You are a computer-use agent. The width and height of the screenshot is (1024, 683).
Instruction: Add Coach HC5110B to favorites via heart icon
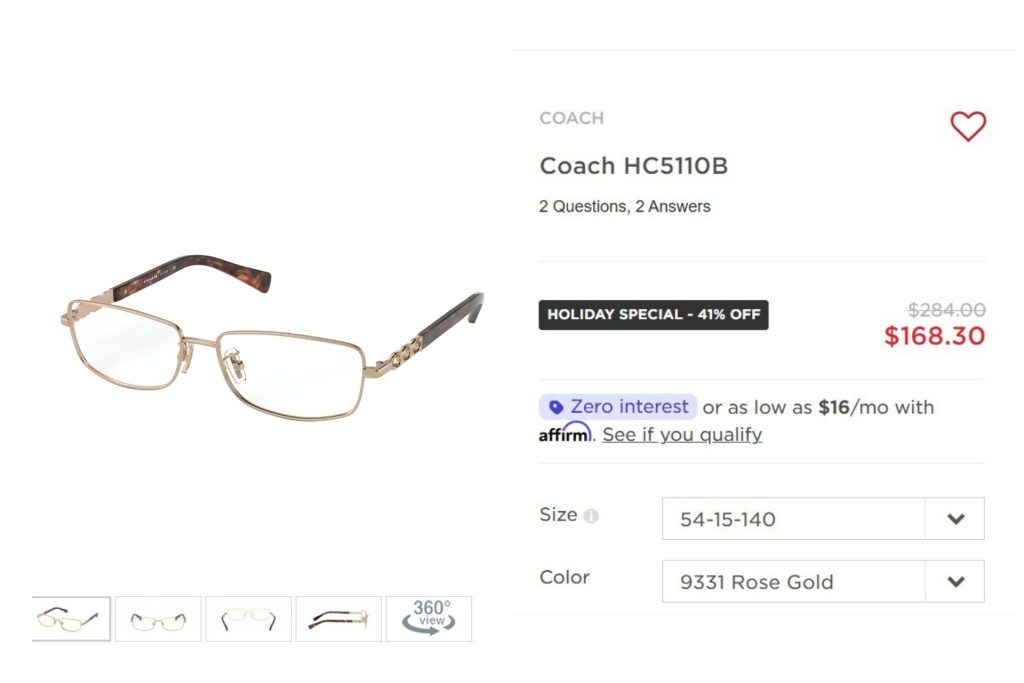pyautogui.click(x=968, y=127)
